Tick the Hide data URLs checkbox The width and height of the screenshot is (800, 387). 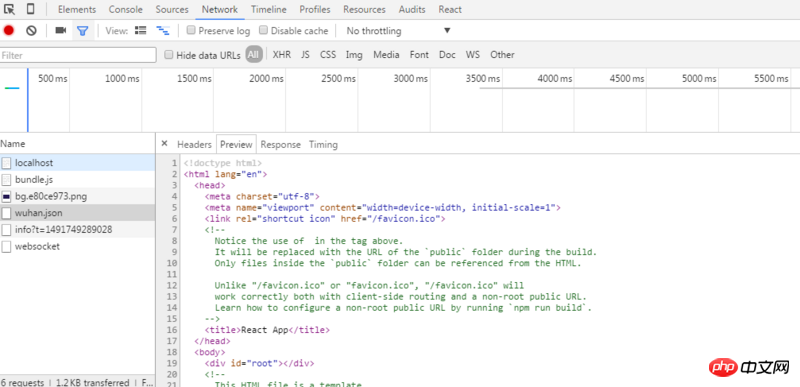[x=169, y=55]
